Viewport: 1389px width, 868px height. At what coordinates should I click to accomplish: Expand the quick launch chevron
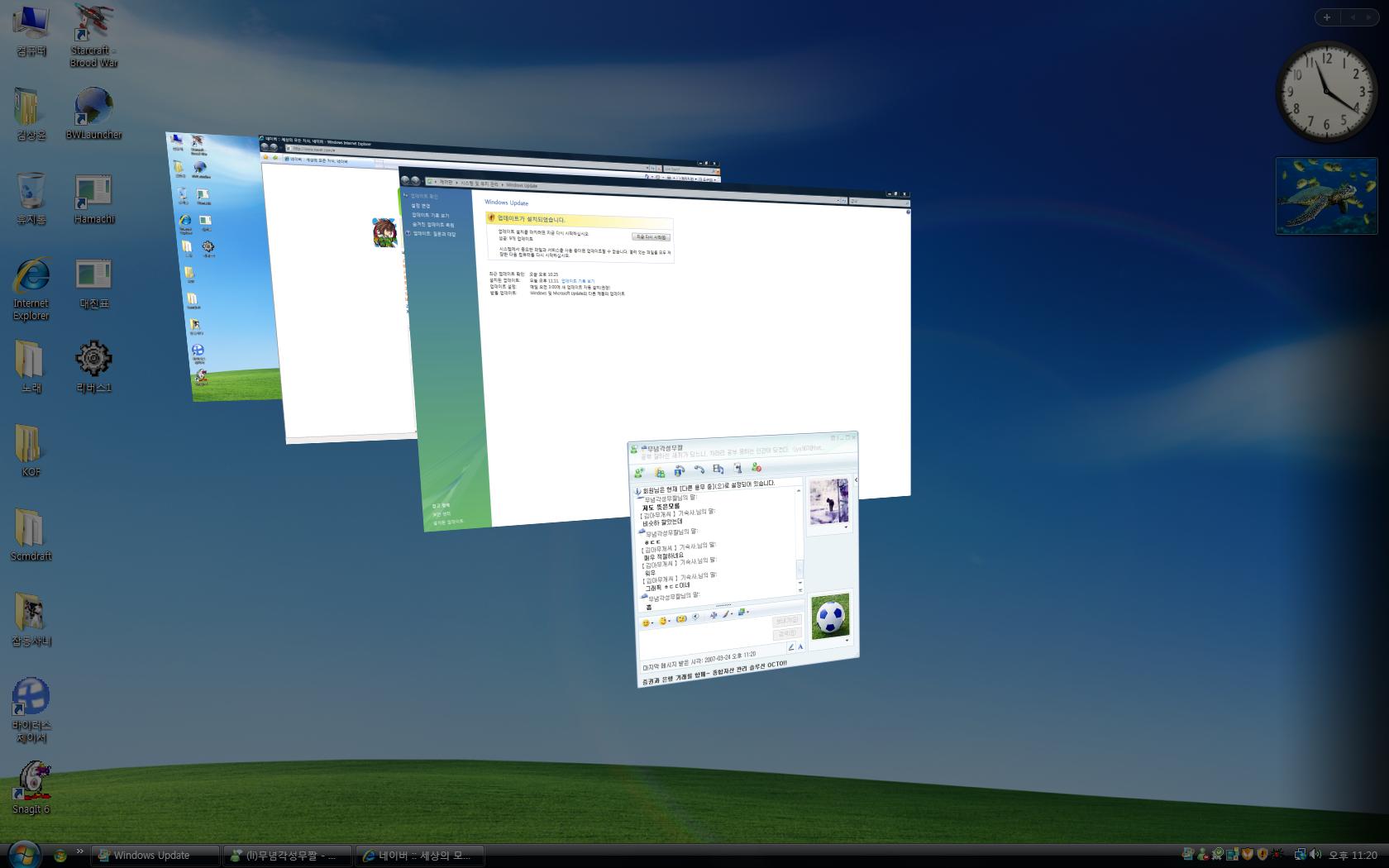click(80, 851)
